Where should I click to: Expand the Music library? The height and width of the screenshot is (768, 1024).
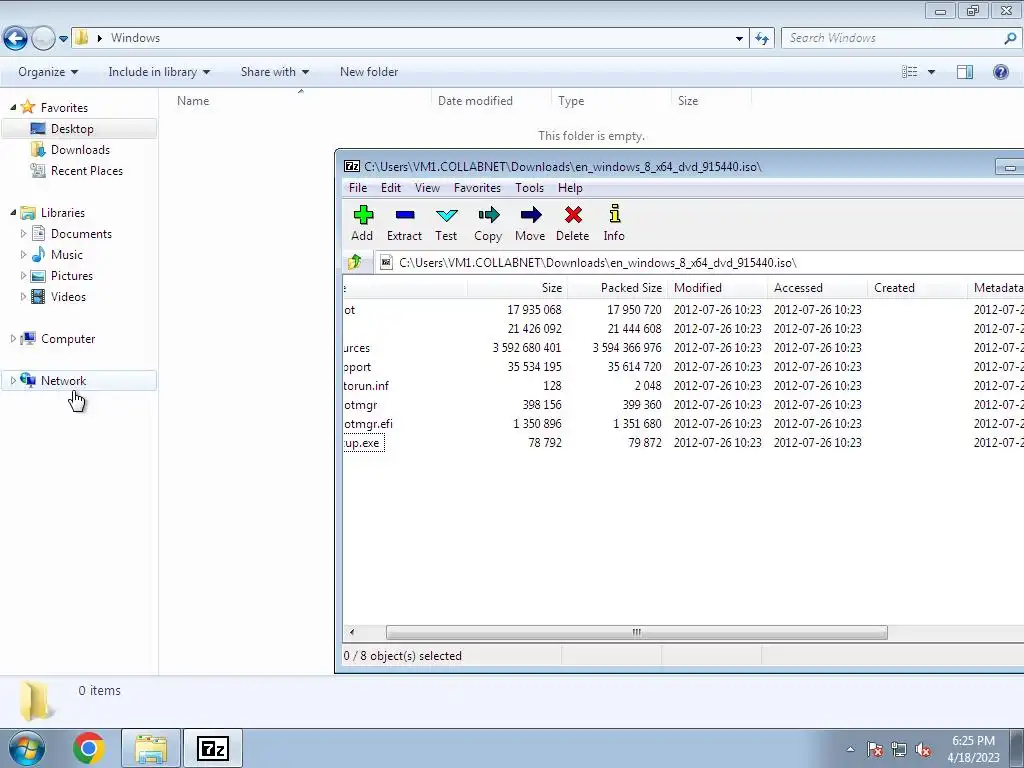24,254
